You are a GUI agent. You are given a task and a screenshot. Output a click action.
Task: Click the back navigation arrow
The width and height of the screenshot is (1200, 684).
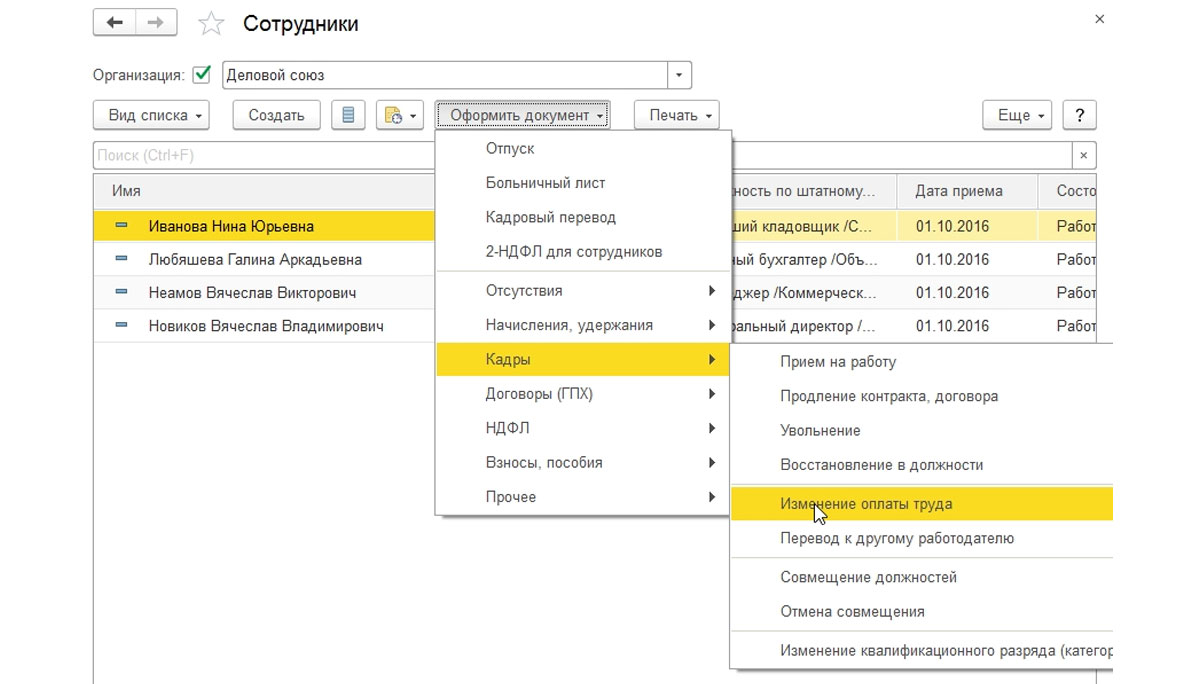coord(114,23)
